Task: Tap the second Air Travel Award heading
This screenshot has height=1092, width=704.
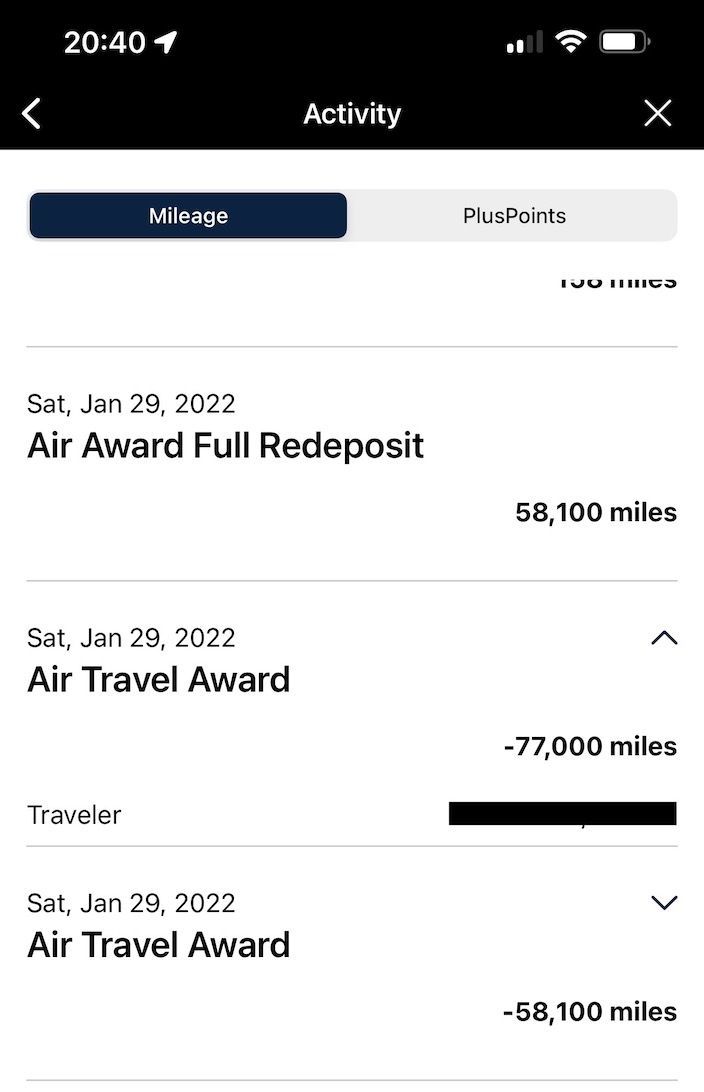Action: tap(159, 945)
